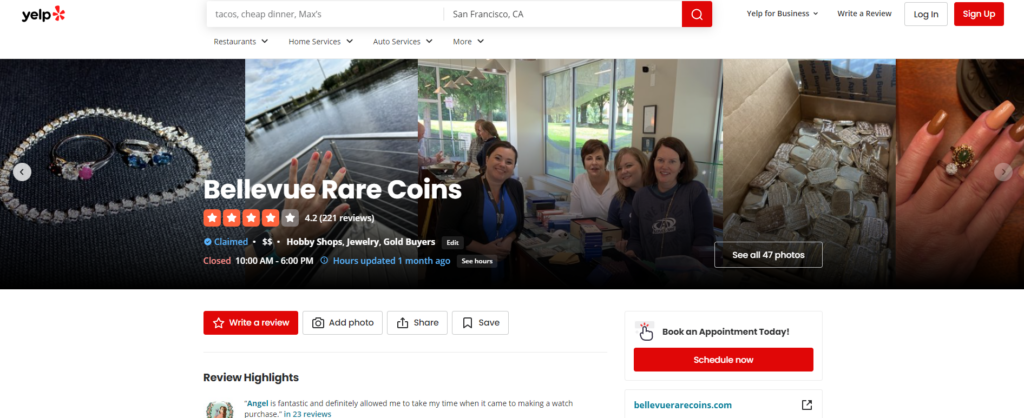
Task: Click the Yelp logo
Action: click(x=43, y=14)
